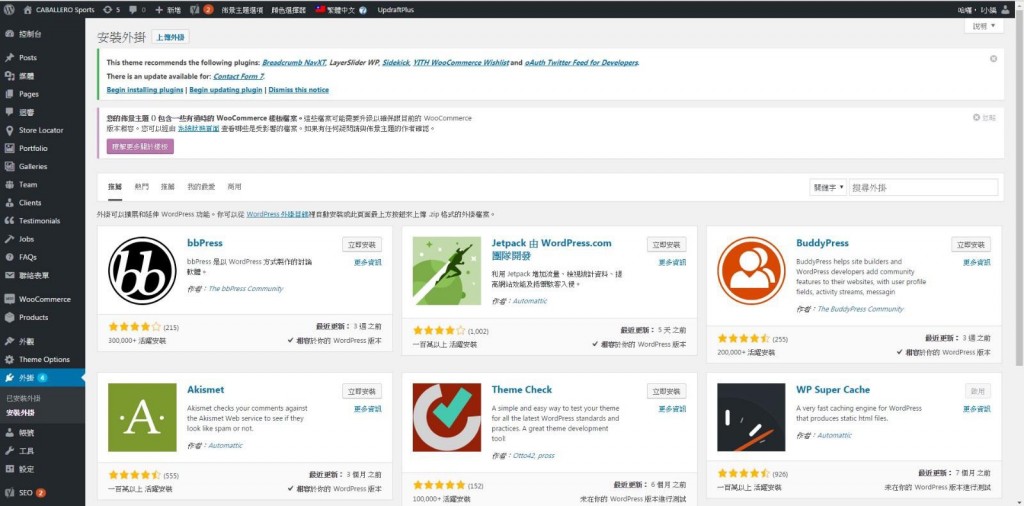This screenshot has height=506, width=1024.
Task: Open Contact Form 7 update link
Action: [238, 76]
